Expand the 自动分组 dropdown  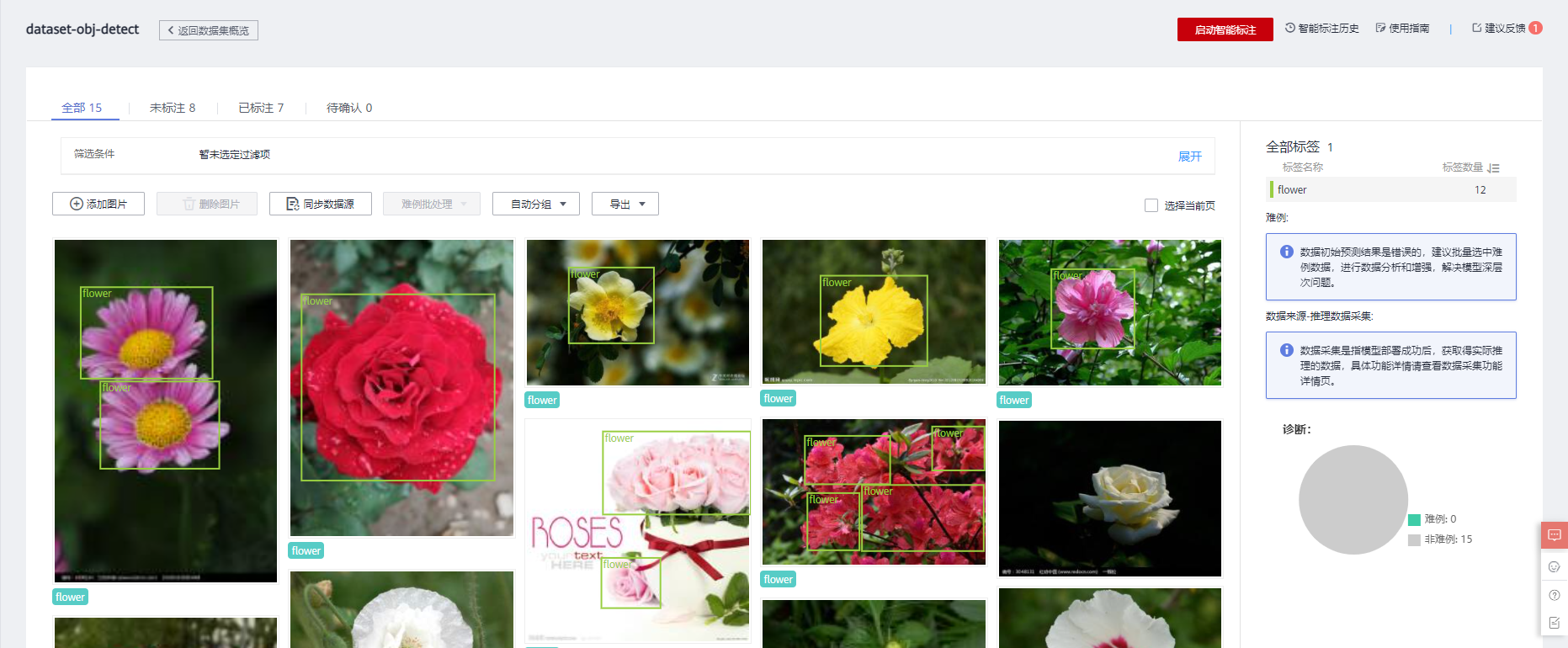coord(536,204)
